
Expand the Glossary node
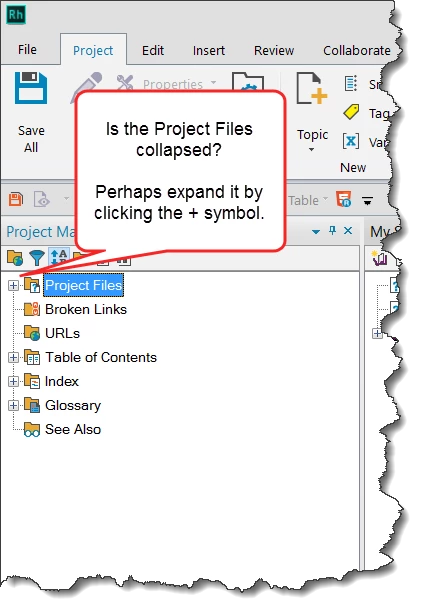pyautogui.click(x=13, y=405)
